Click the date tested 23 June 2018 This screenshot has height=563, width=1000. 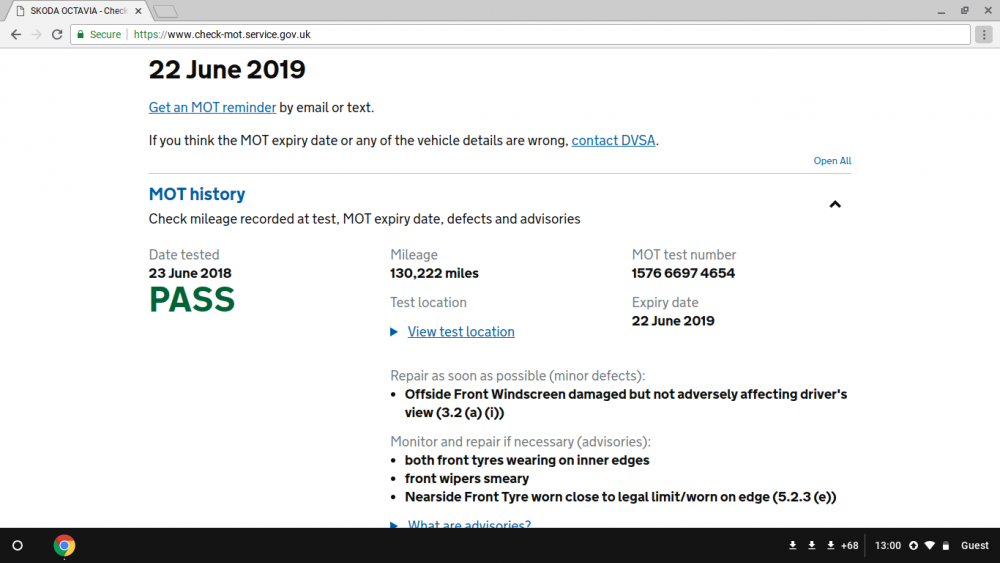(190, 274)
